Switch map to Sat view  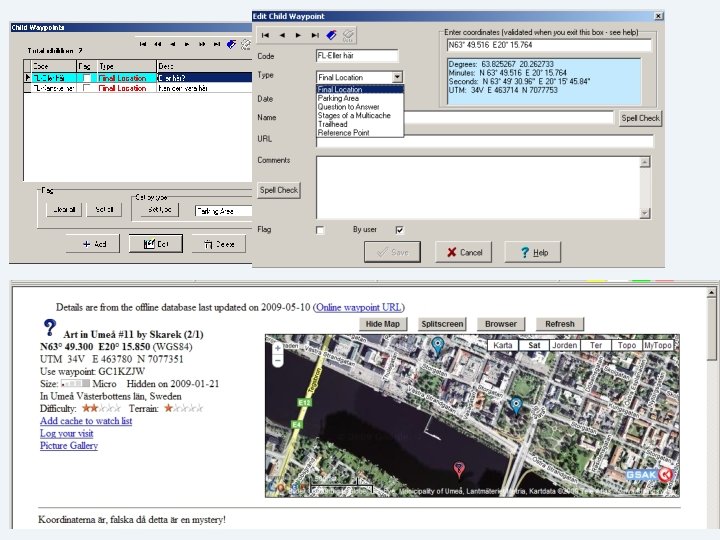(534, 345)
